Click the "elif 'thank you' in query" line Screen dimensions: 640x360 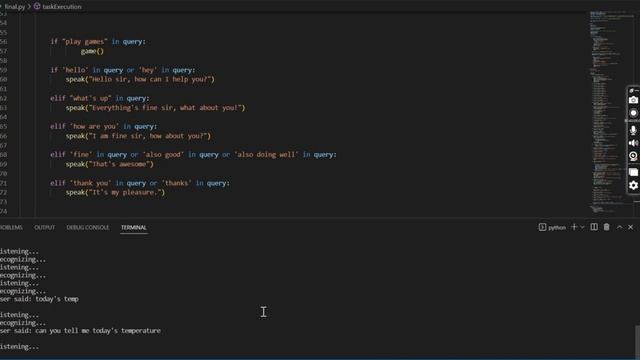140,183
